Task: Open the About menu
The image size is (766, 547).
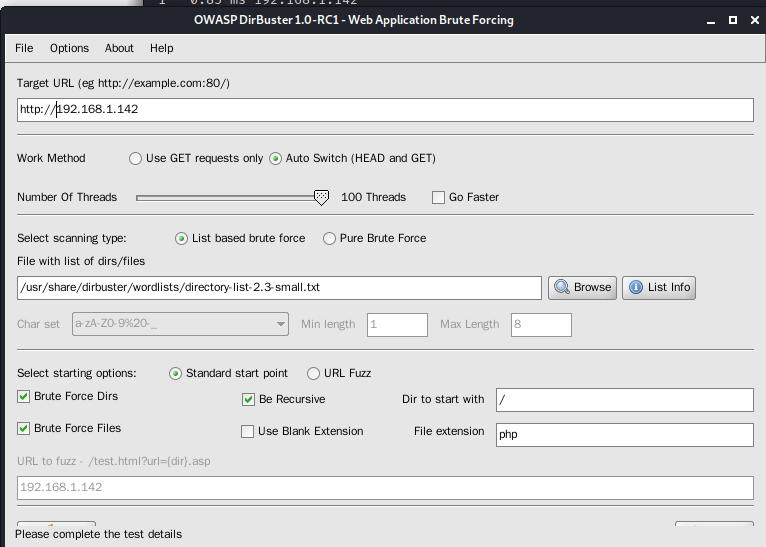Action: [x=119, y=48]
